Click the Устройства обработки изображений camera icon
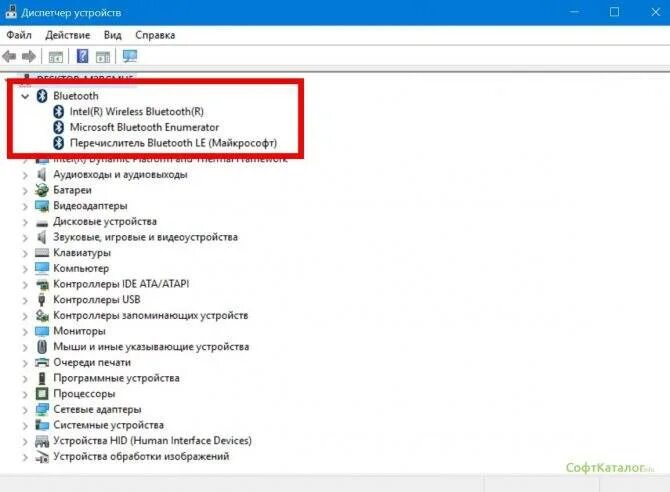Image resolution: width=670 pixels, height=492 pixels. coord(42,457)
